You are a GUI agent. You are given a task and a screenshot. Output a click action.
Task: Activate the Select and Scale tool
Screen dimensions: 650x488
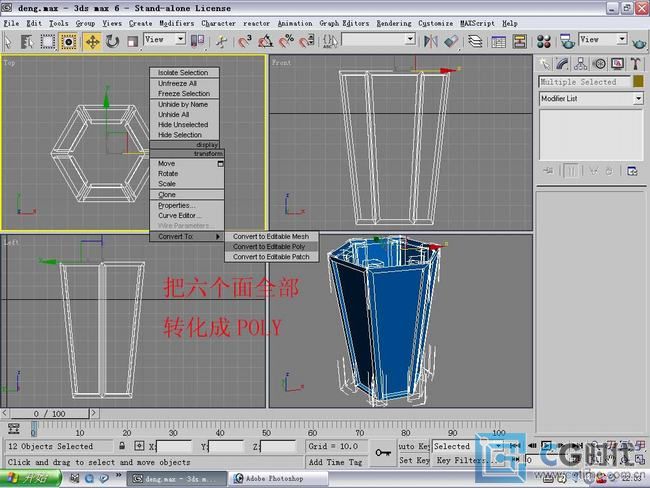coord(132,41)
